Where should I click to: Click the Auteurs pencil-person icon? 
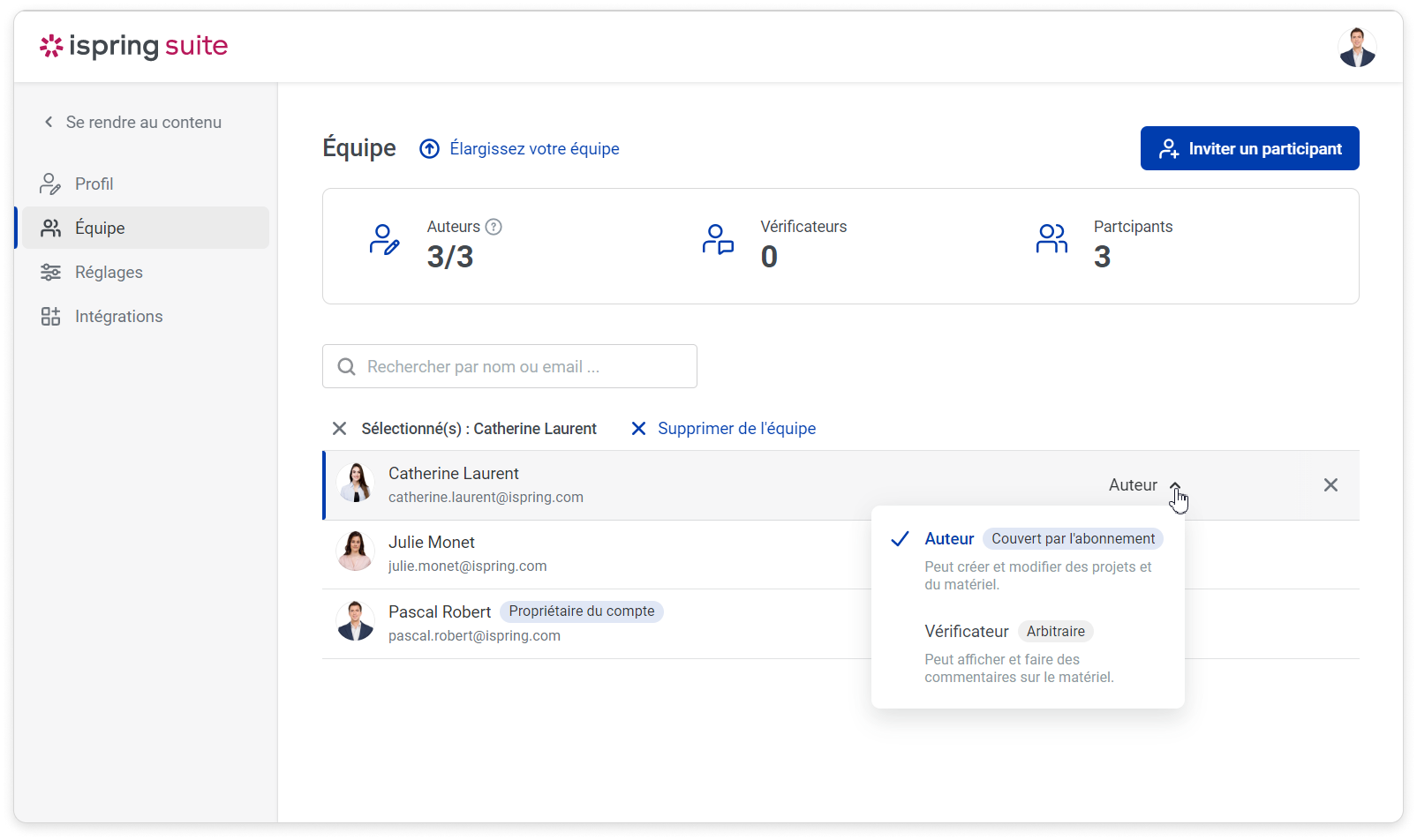click(x=384, y=239)
